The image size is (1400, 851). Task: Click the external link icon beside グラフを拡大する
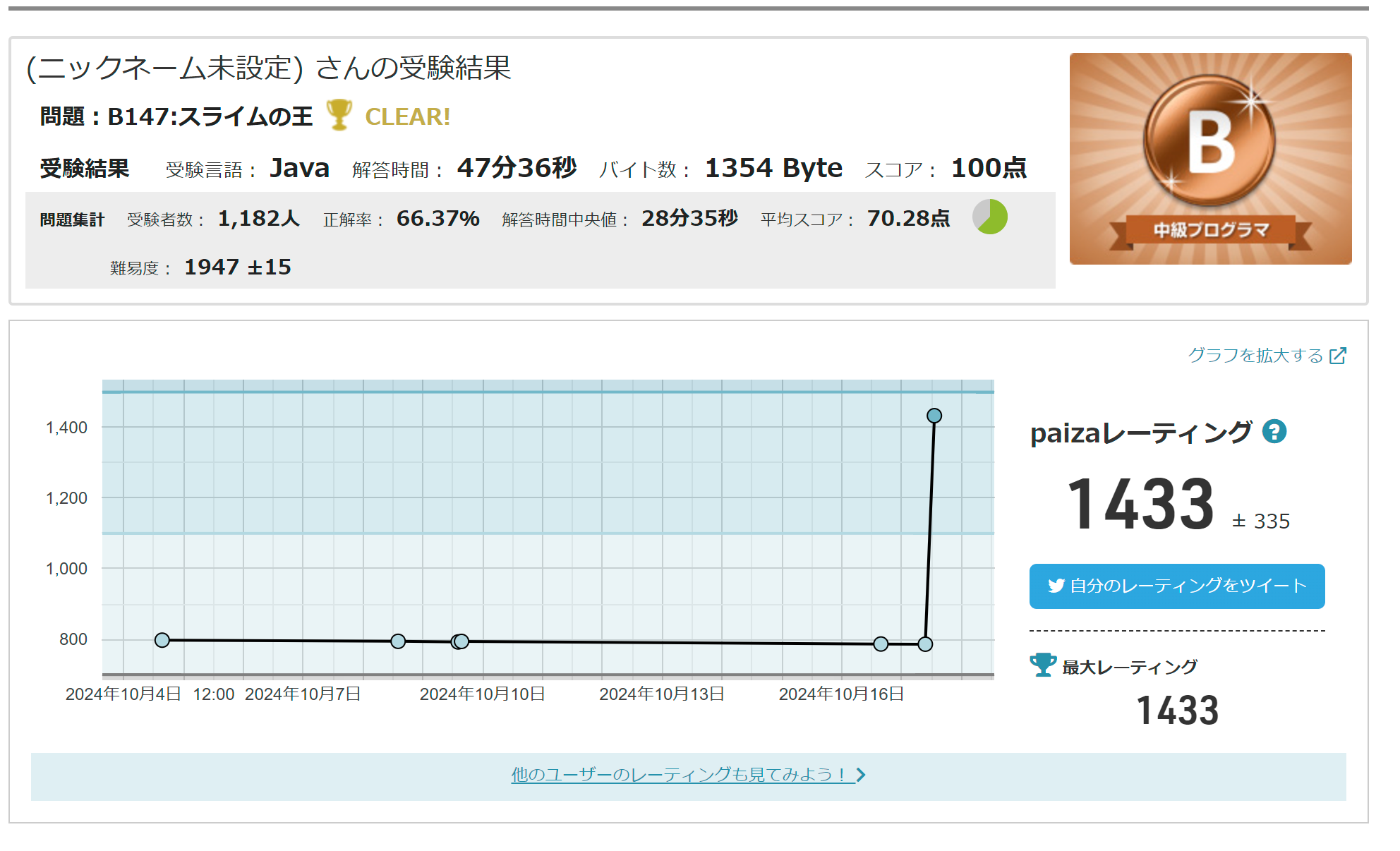[1337, 356]
